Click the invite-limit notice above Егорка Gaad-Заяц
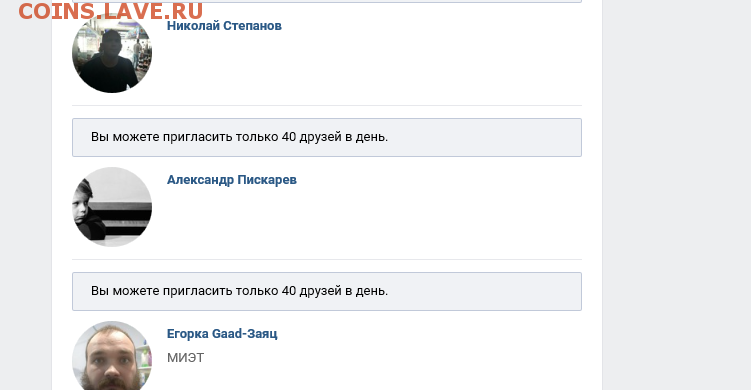The width and height of the screenshot is (751, 390). 327,291
